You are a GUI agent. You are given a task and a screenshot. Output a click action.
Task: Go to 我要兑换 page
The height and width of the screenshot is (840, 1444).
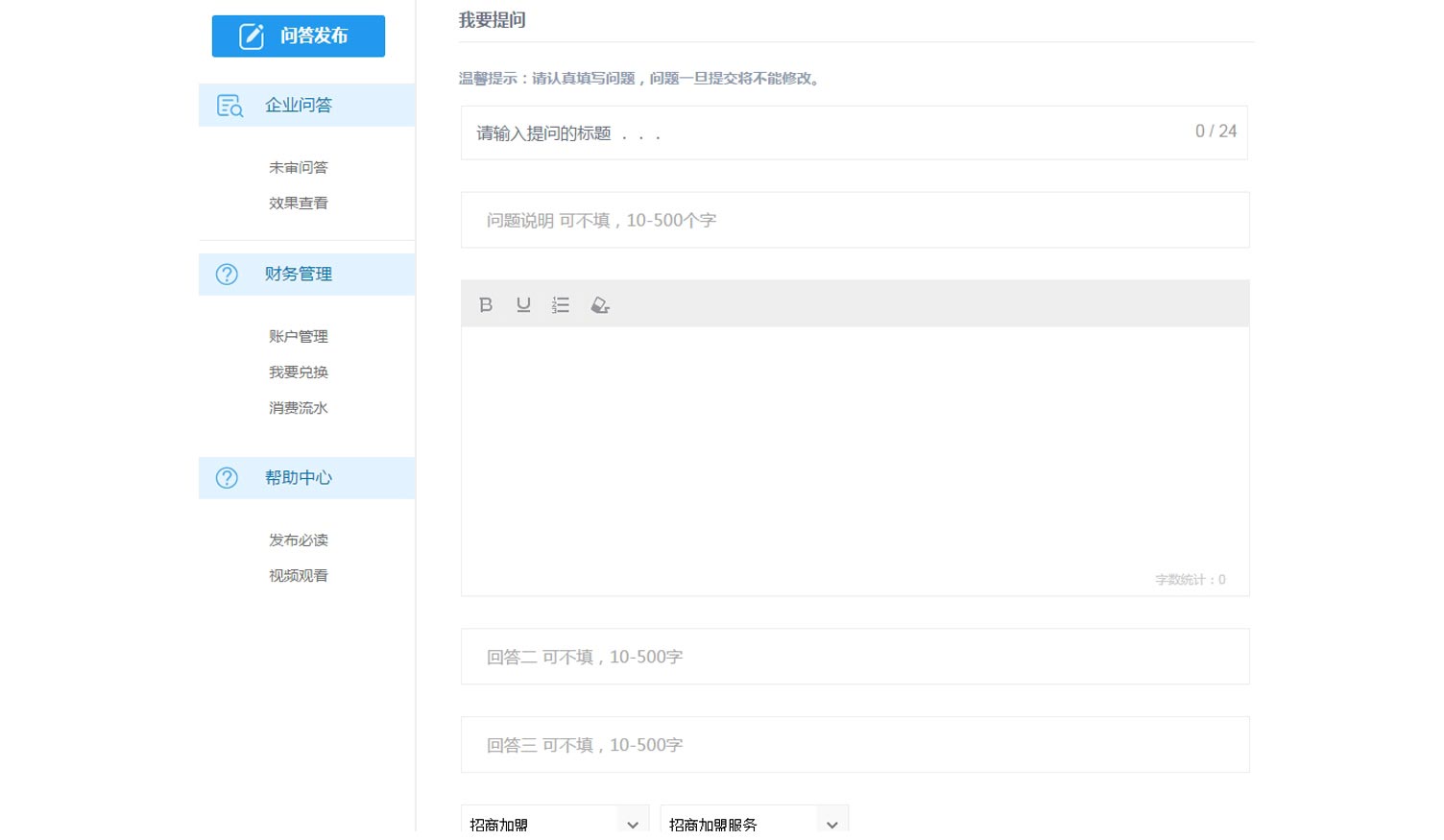[x=299, y=372]
